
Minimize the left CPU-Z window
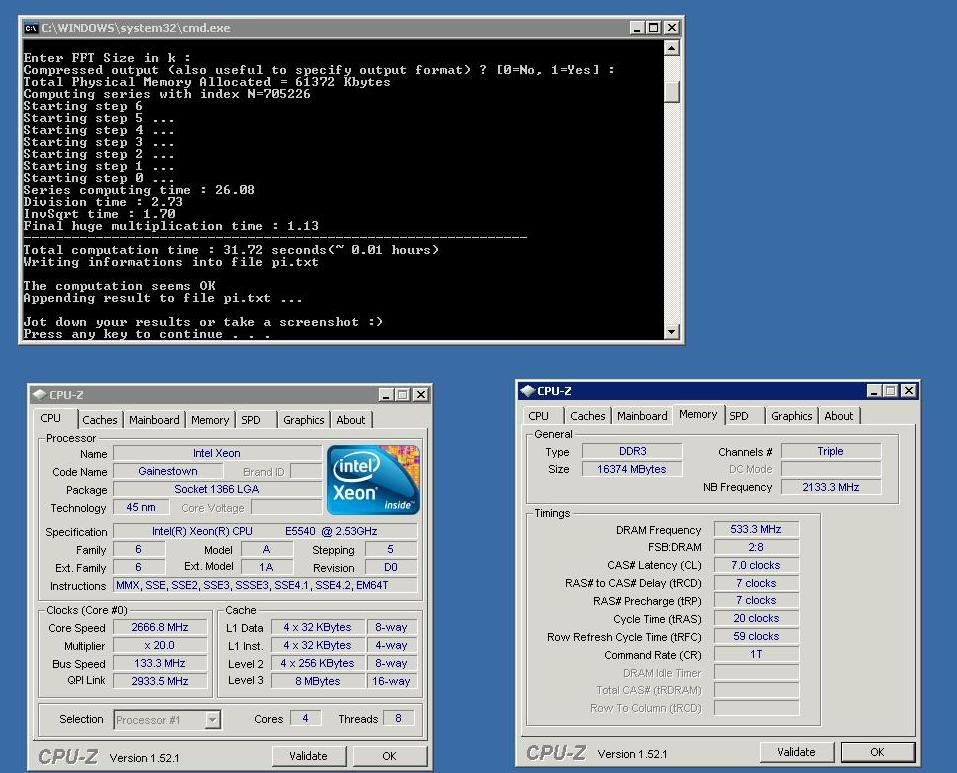tap(386, 395)
